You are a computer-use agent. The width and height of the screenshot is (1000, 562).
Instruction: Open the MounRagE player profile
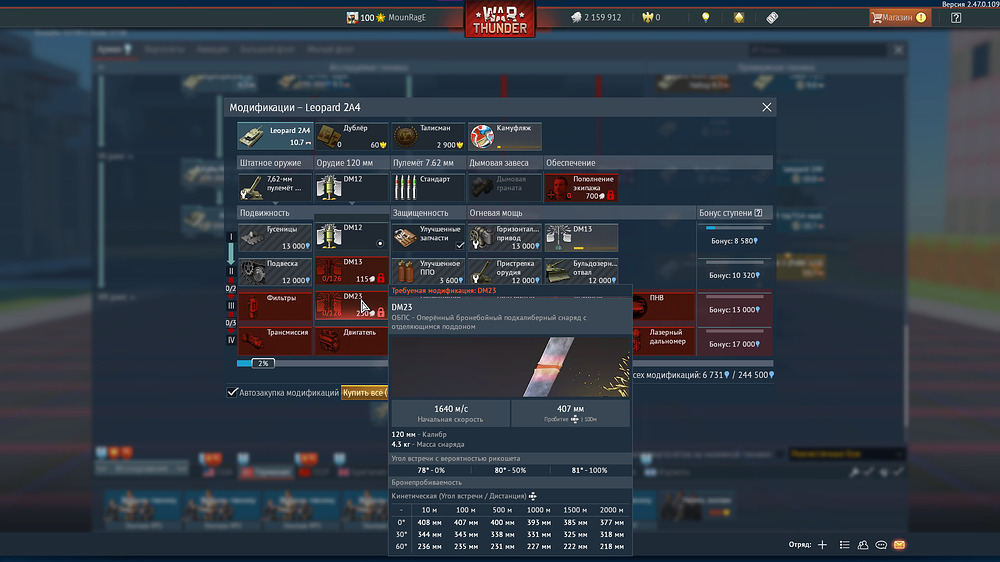[x=386, y=17]
